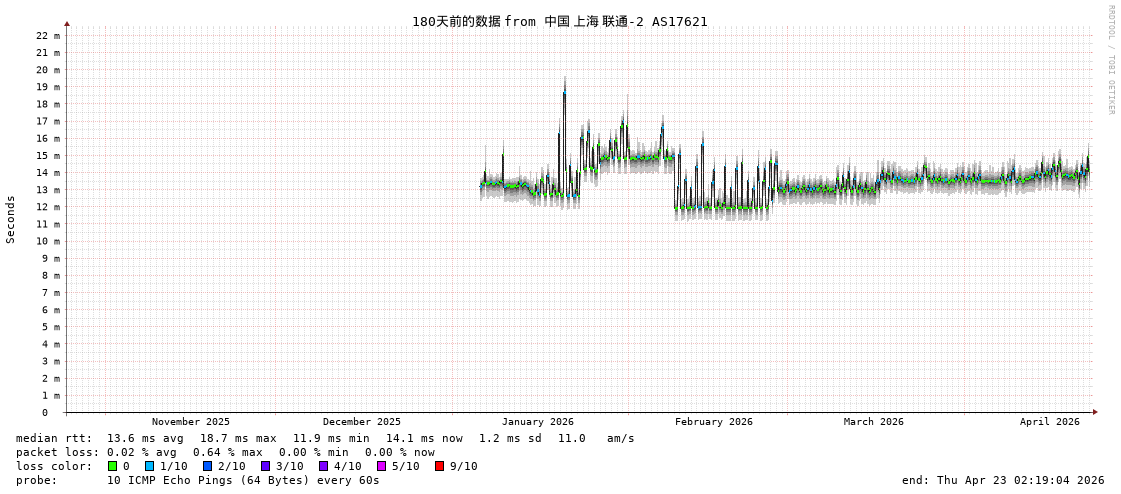Click the RRDTOOL / TOBI OETIKER watermark
1121x494 pixels.
pos(1110,60)
